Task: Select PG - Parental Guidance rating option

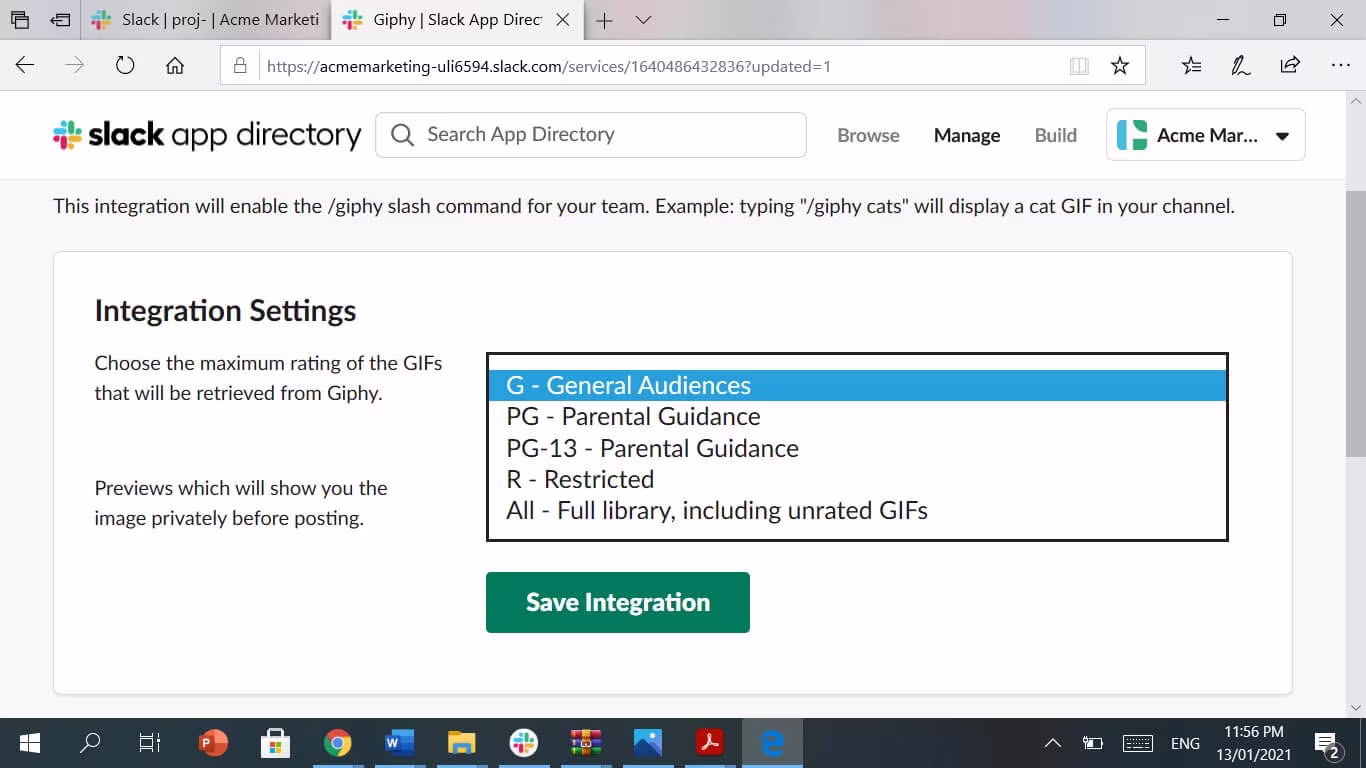Action: (x=633, y=417)
